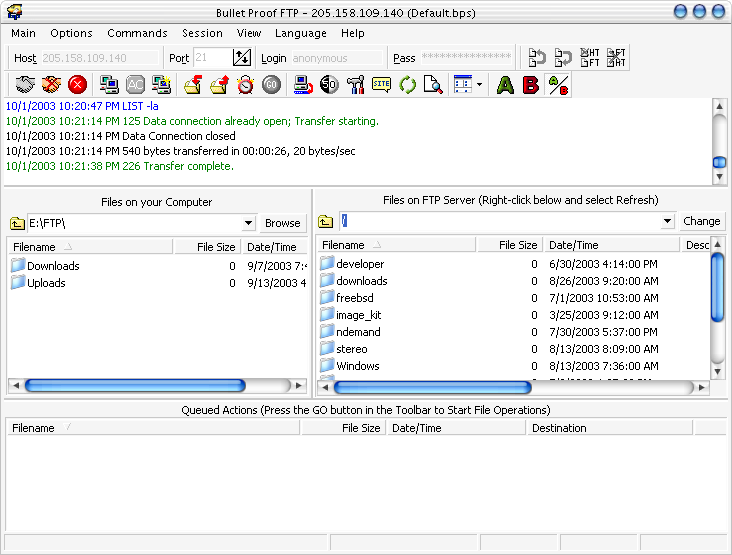Click the computer with red arrow icon
The image size is (732, 555).
coord(303,85)
